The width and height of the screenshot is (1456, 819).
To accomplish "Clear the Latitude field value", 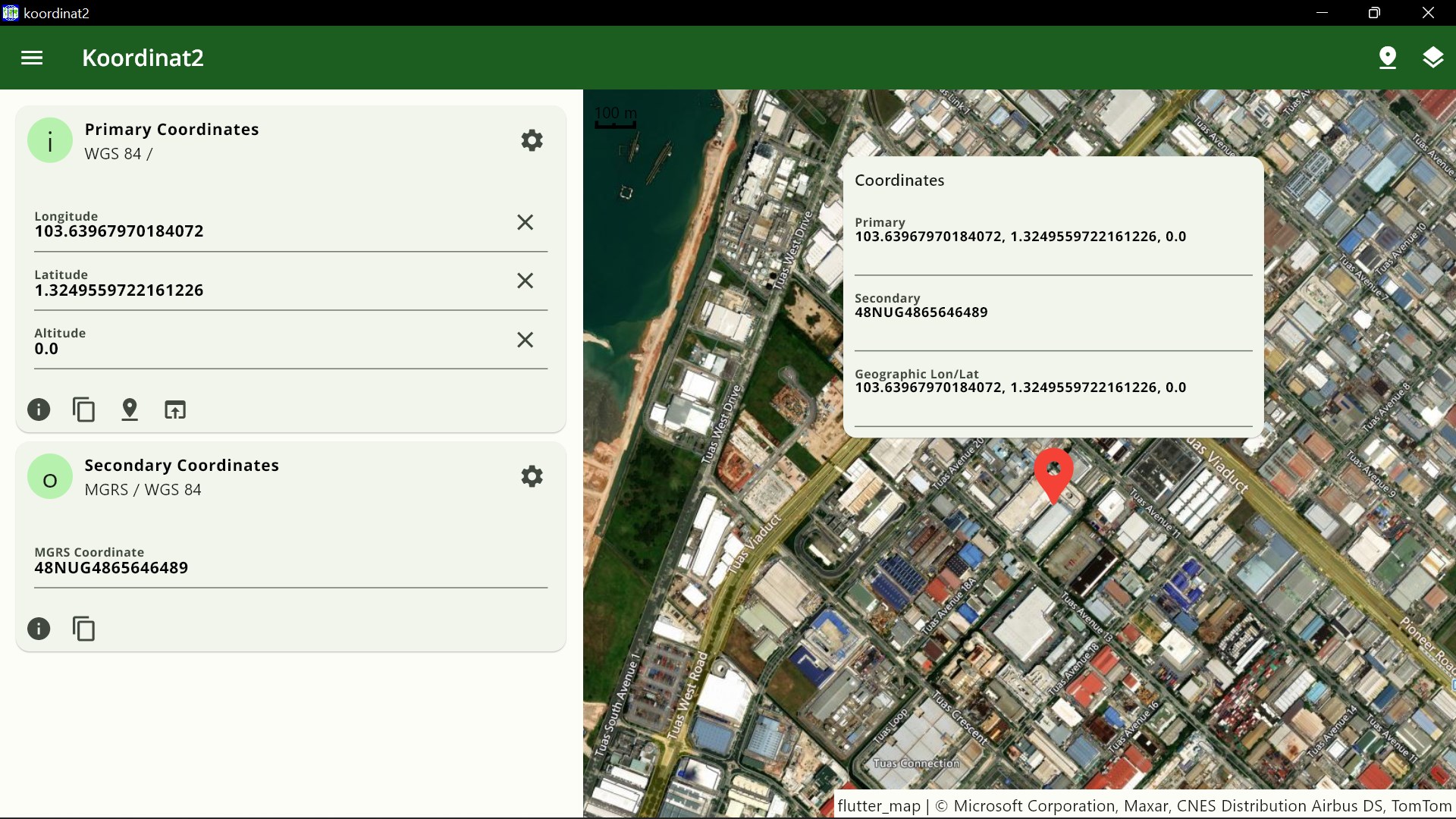I will (525, 281).
